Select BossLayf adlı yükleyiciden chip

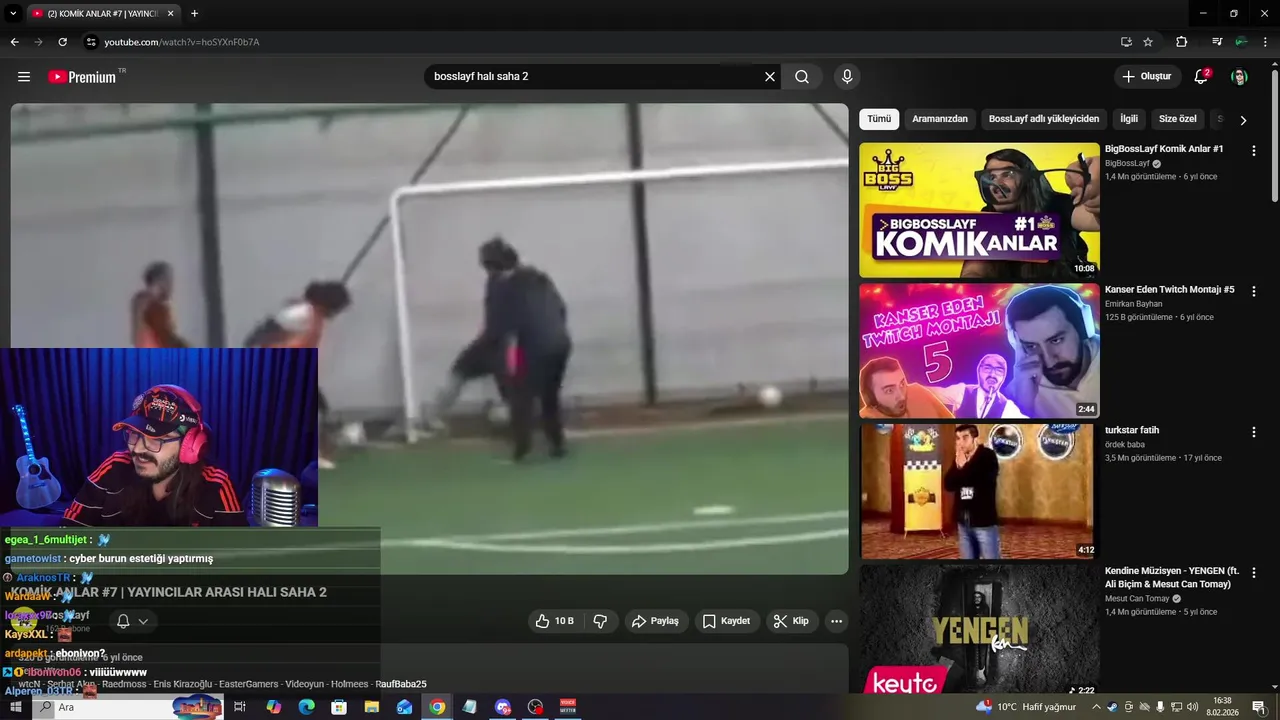click(x=1044, y=119)
